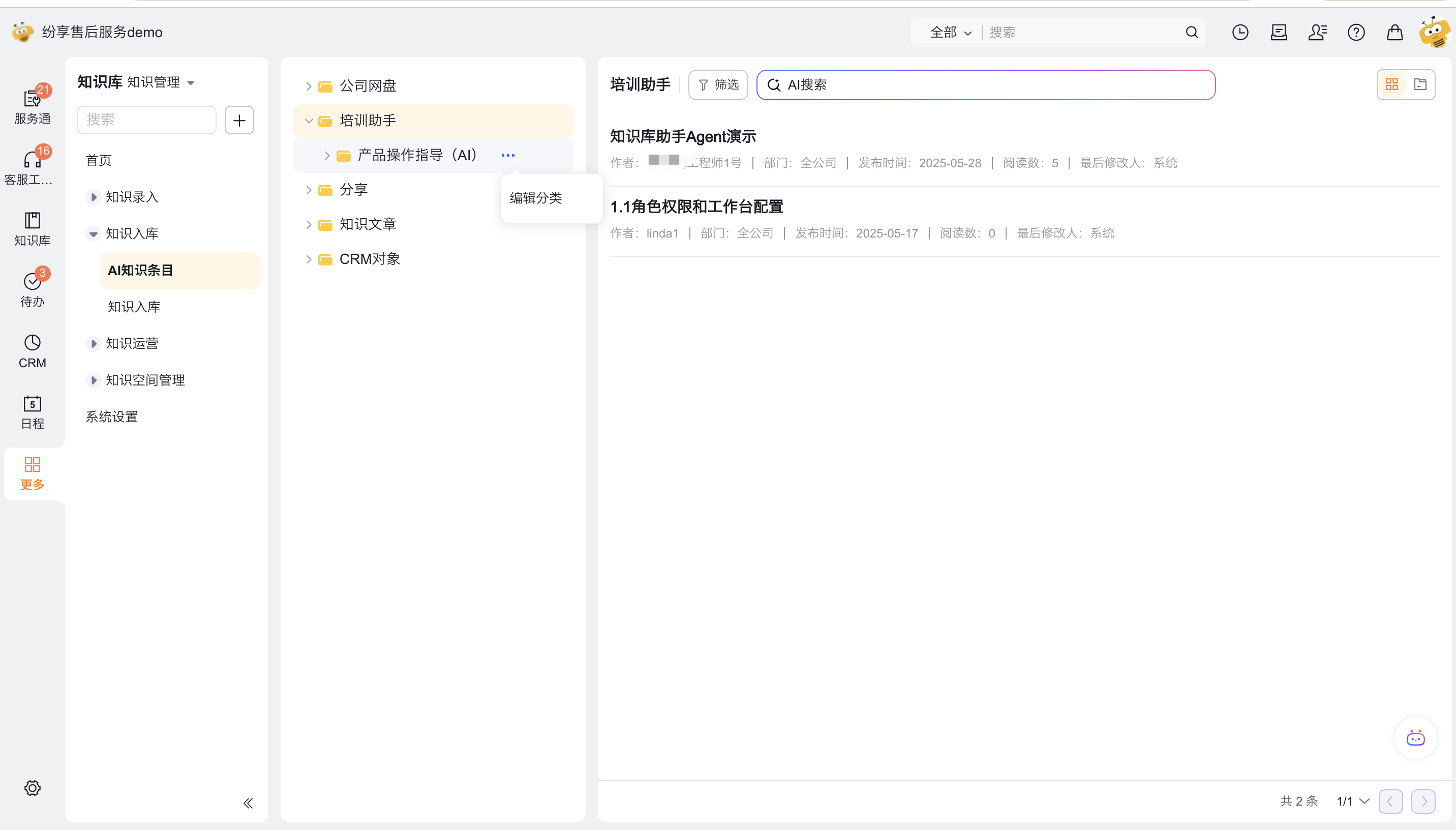Switch to folder list view
Screen dimensions: 1456x830
click(x=1420, y=84)
